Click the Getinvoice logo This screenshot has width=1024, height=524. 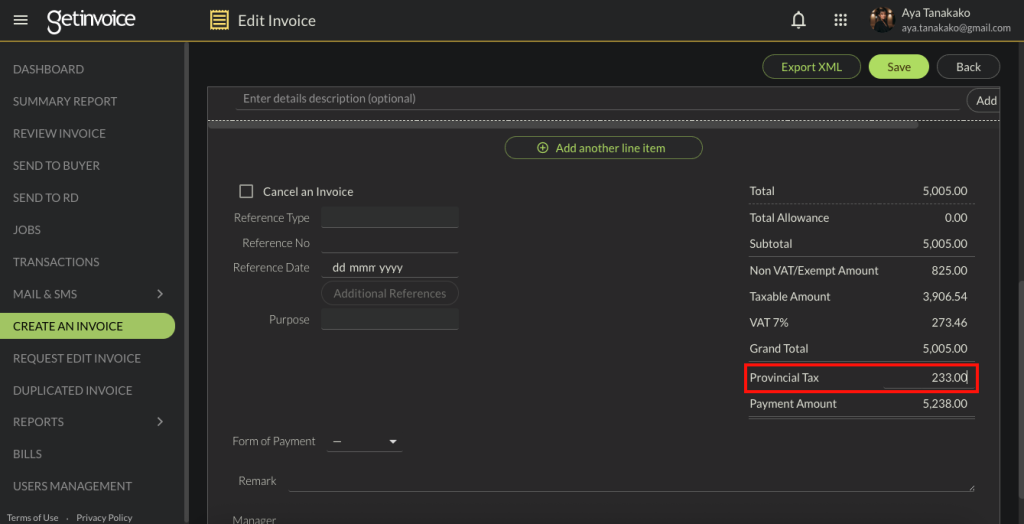click(x=91, y=20)
